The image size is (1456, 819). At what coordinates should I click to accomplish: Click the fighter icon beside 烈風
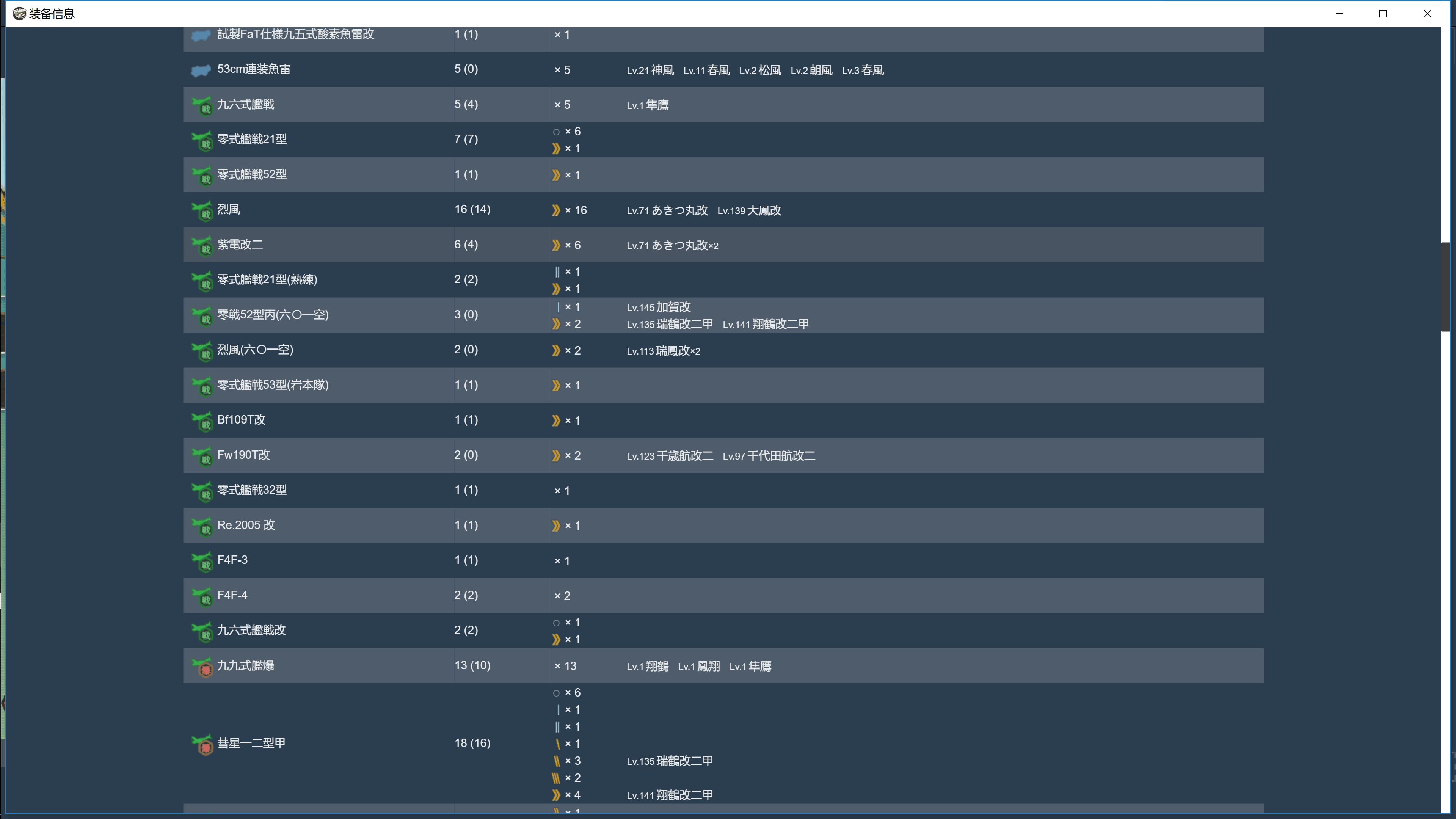click(x=202, y=211)
